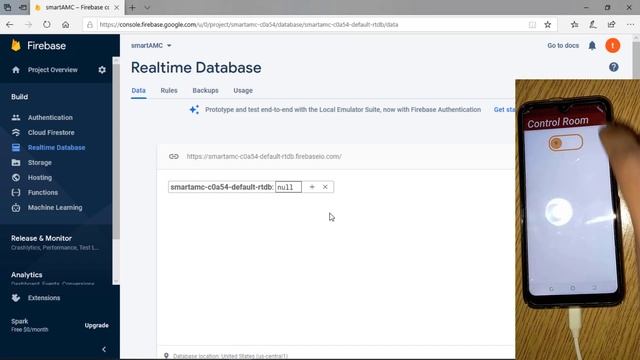Open the Machine Learning section
The width and height of the screenshot is (640, 360).
click(55, 208)
